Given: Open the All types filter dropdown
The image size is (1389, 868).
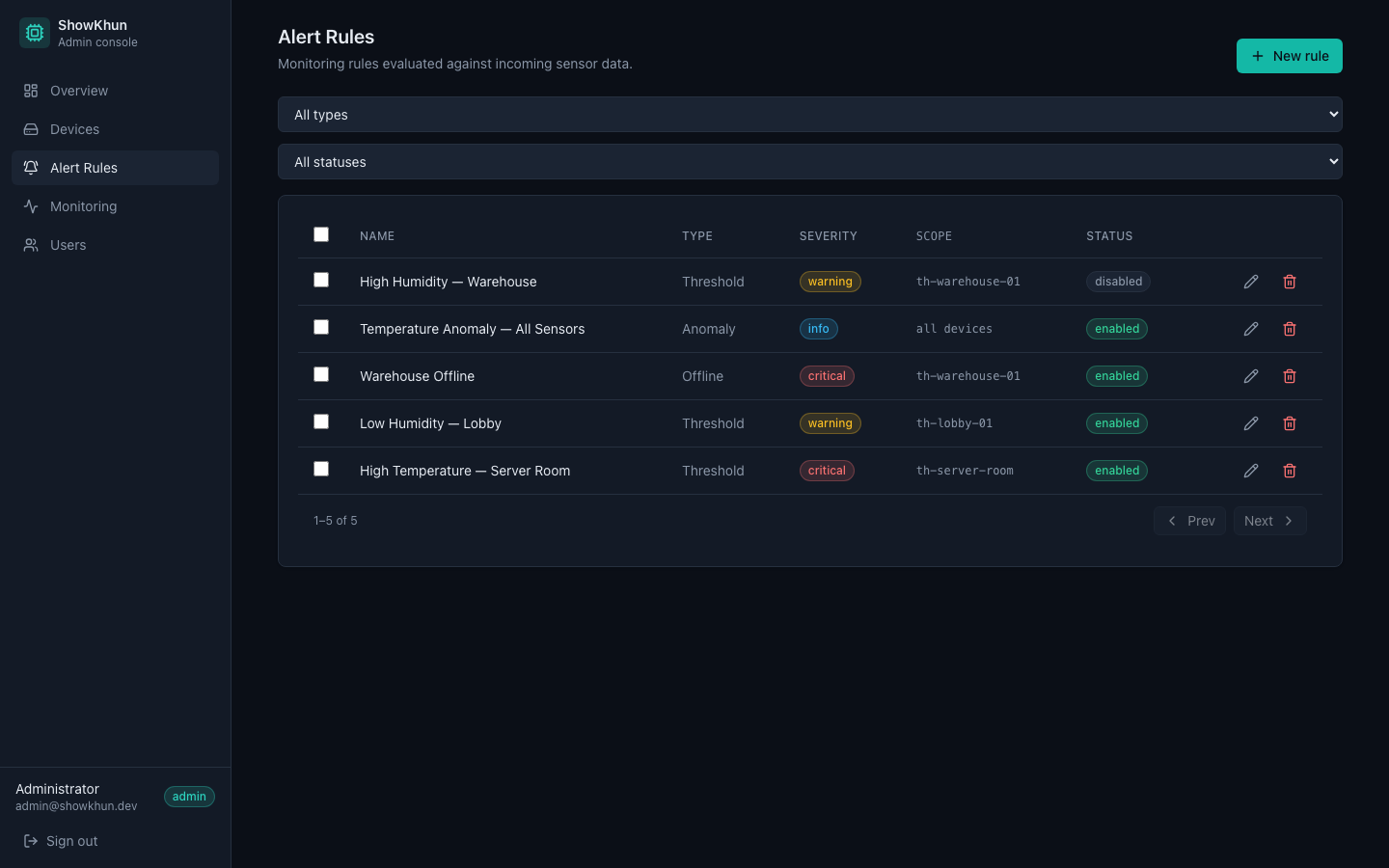Looking at the screenshot, I should click(810, 115).
